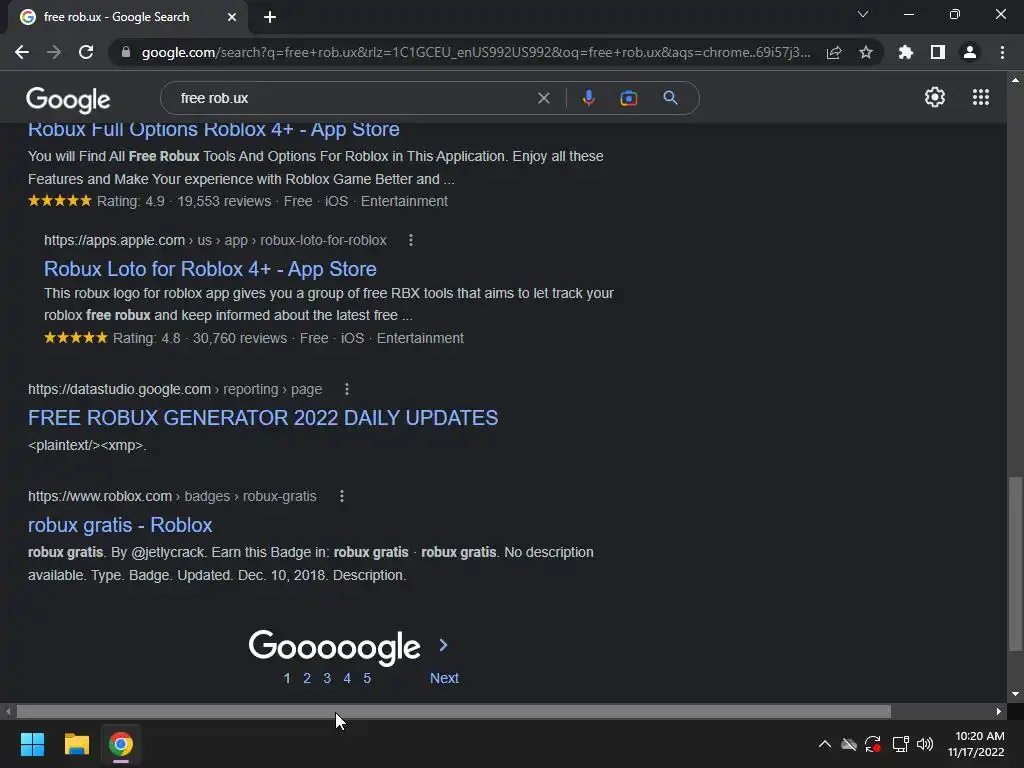This screenshot has width=1024, height=768.
Task: Open the Windows Start menu
Action: click(32, 744)
